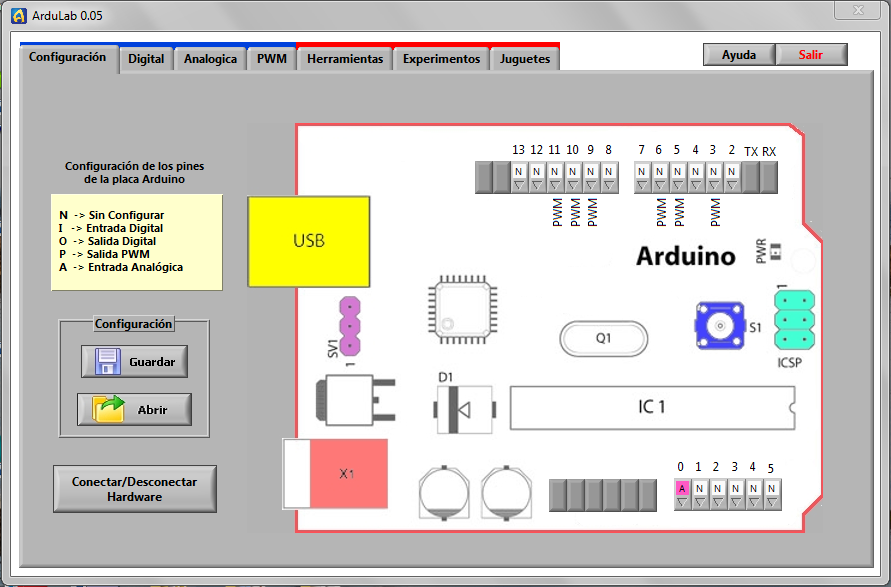
Task: Click the pink A swatch on analog pin 0
Action: (681, 489)
